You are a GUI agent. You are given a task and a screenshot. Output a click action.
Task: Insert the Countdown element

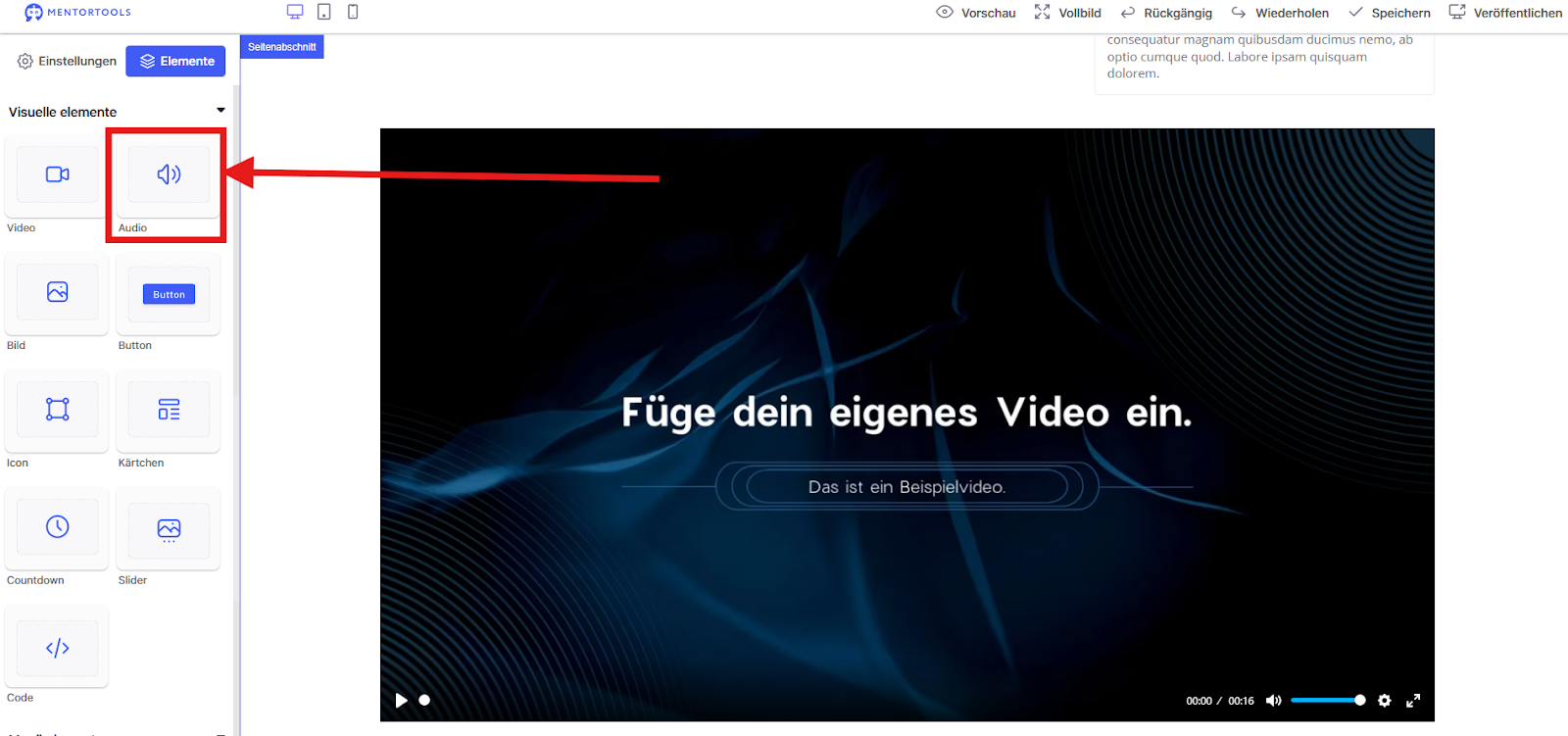tap(57, 529)
